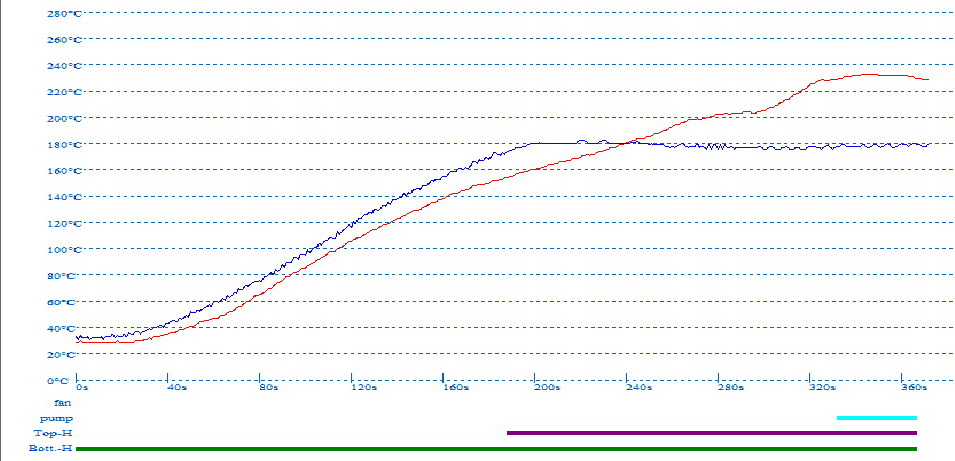
Task: Click the 280°C temperature axis label
Action: [64, 14]
